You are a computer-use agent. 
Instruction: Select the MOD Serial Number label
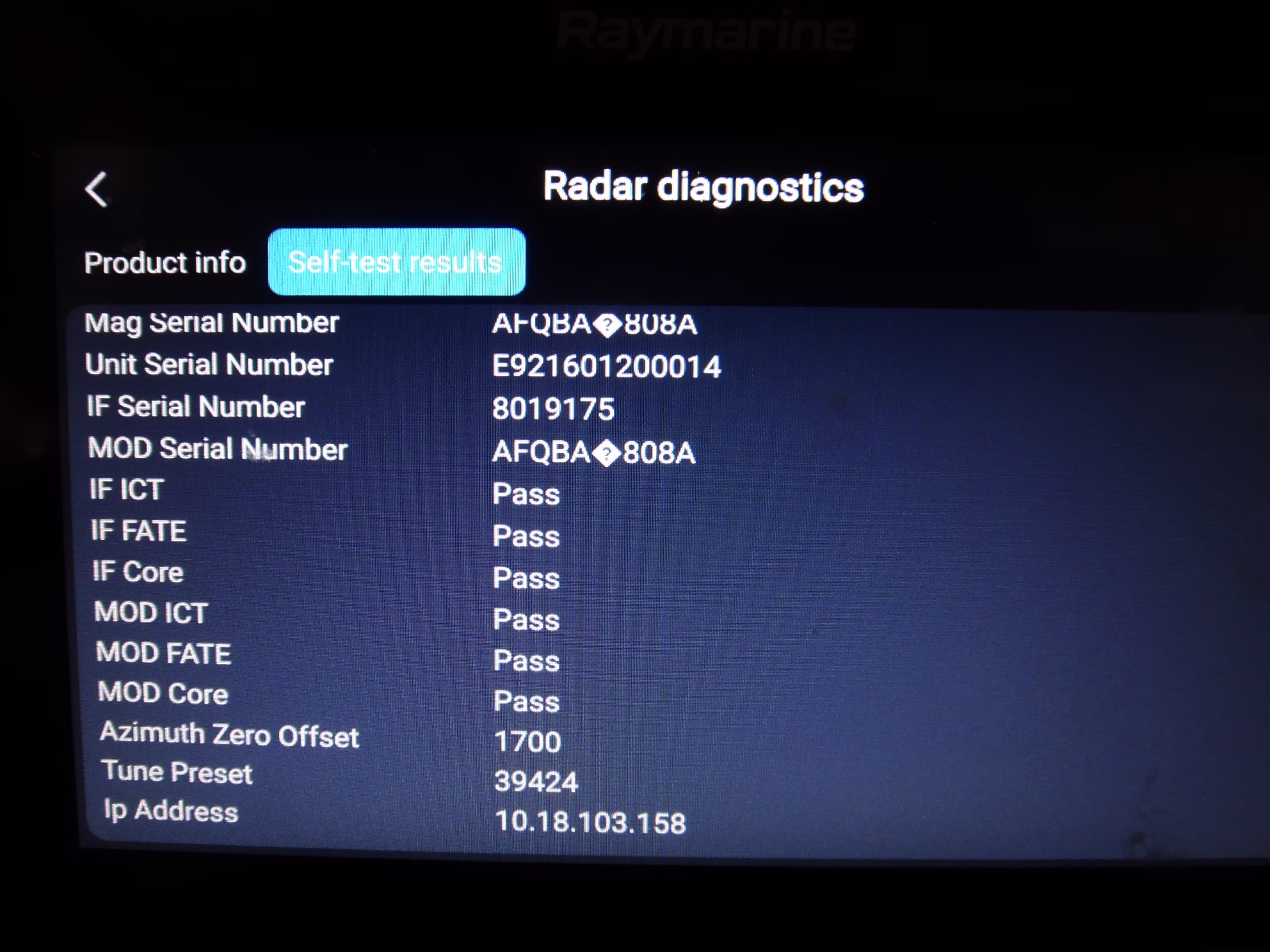[218, 448]
